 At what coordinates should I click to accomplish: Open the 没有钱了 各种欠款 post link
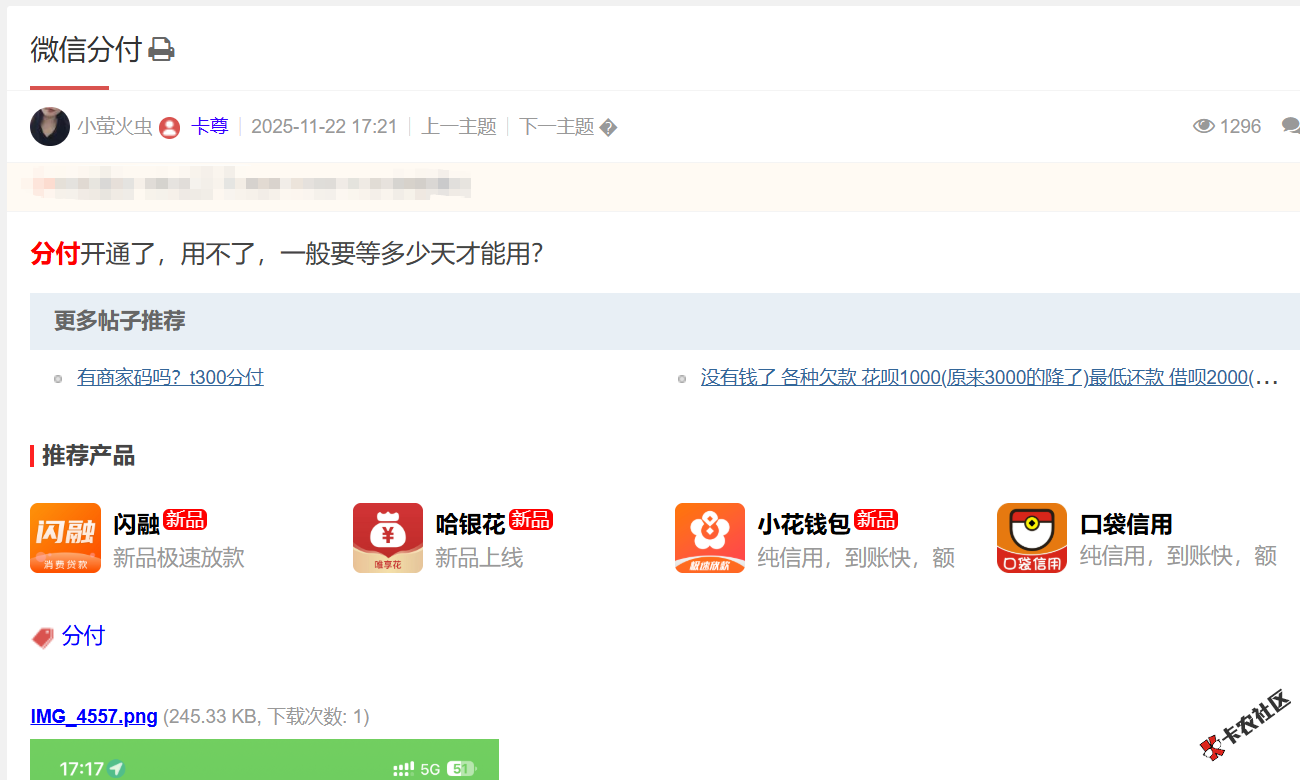pos(988,378)
